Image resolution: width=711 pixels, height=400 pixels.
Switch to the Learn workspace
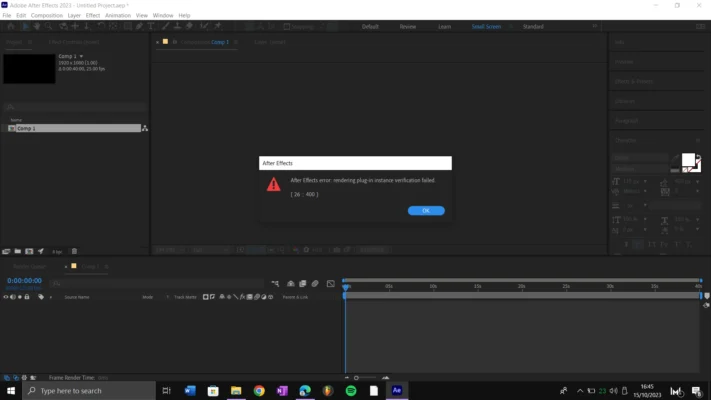[444, 27]
